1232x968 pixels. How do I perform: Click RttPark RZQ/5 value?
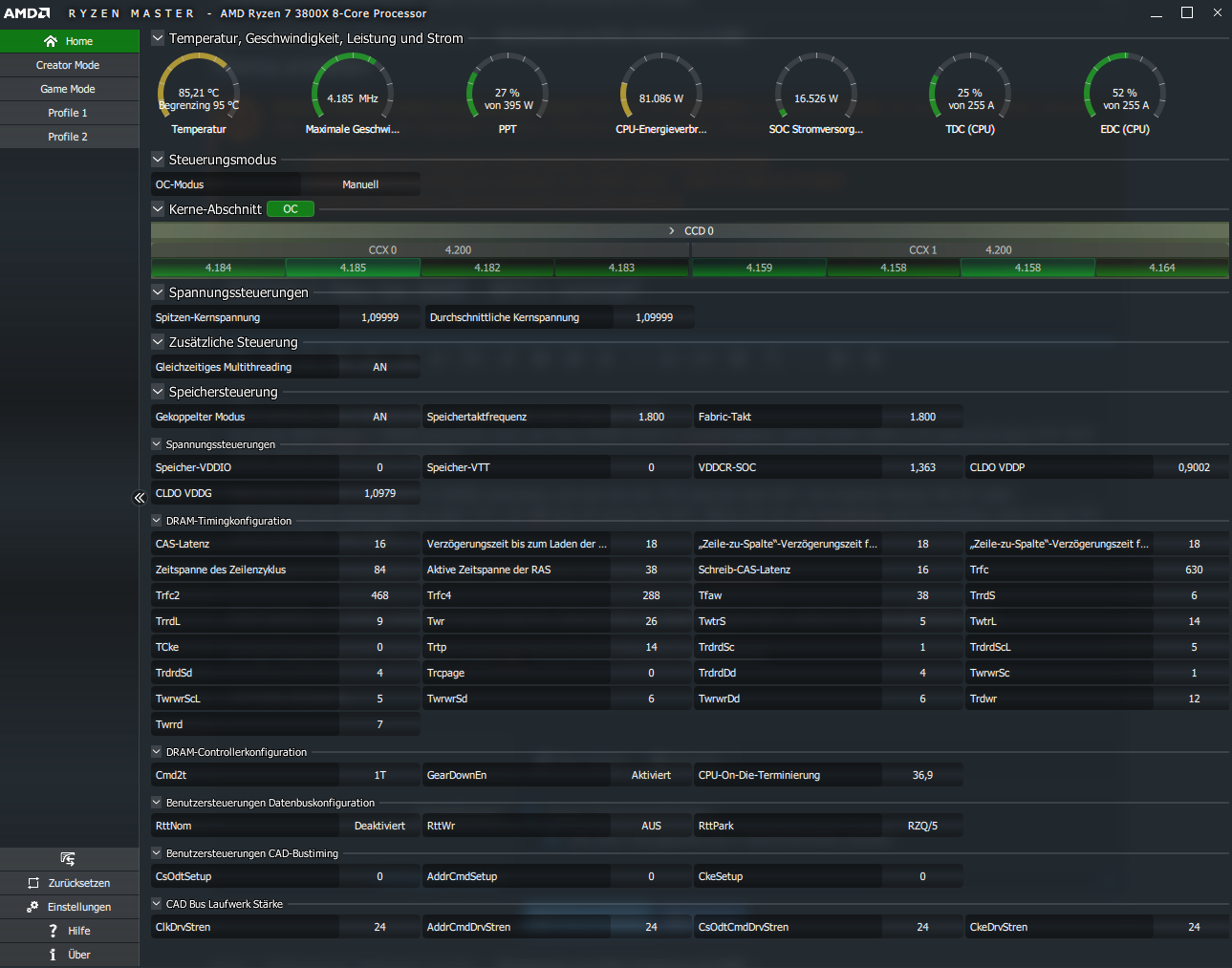pos(922,826)
